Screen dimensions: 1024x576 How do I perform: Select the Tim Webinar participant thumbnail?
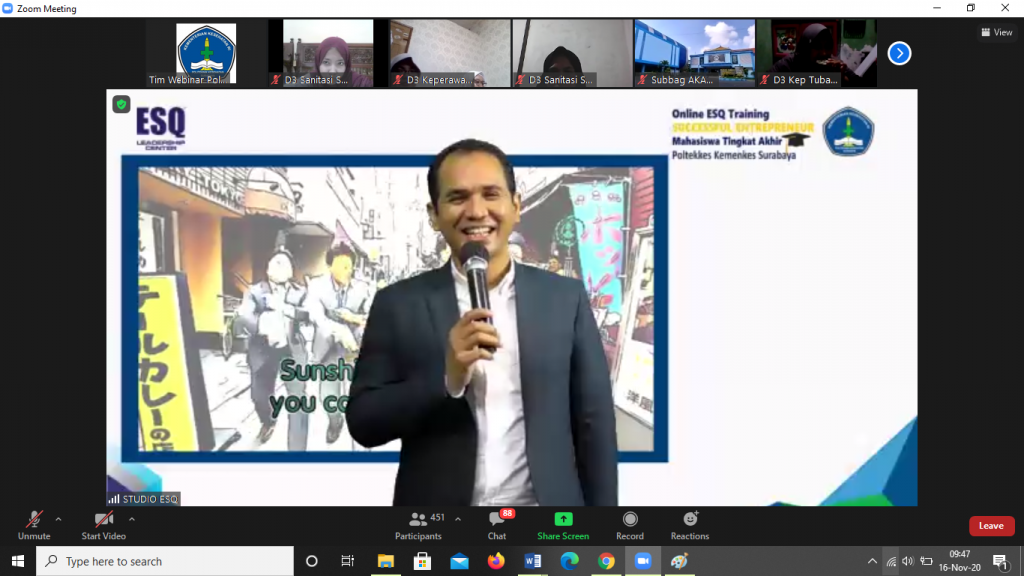tap(206, 53)
